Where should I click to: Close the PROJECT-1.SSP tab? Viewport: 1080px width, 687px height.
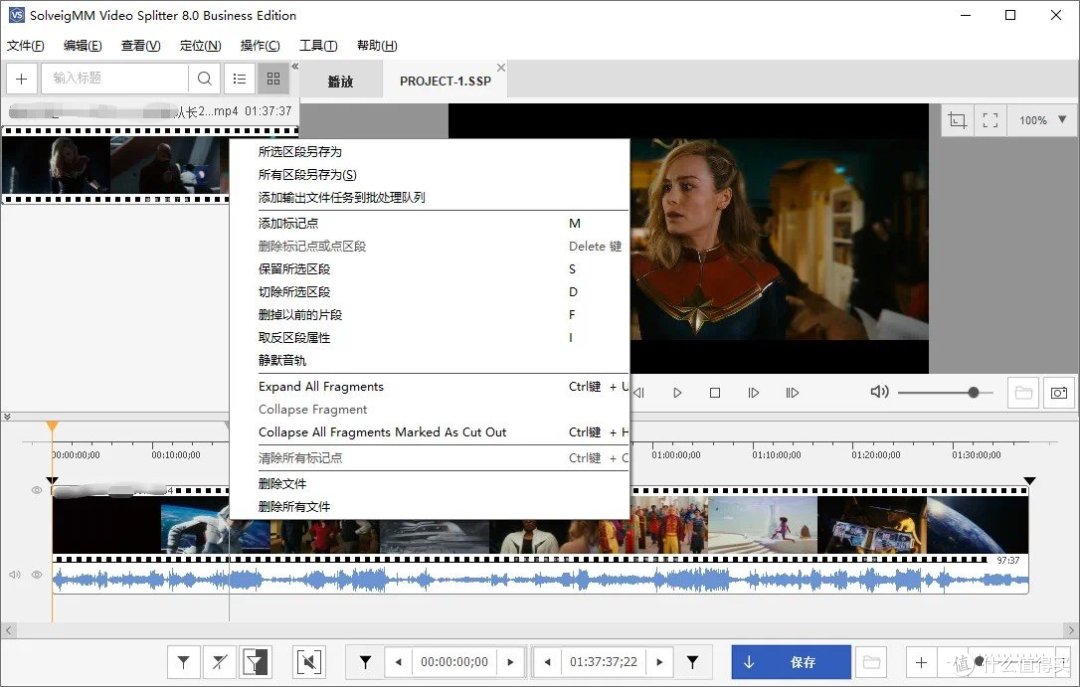click(501, 68)
